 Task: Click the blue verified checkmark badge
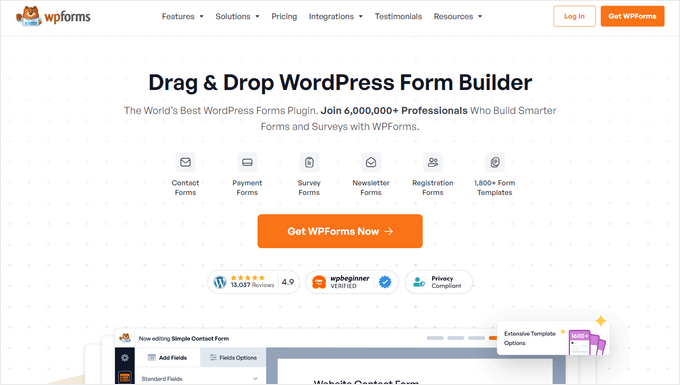click(385, 282)
